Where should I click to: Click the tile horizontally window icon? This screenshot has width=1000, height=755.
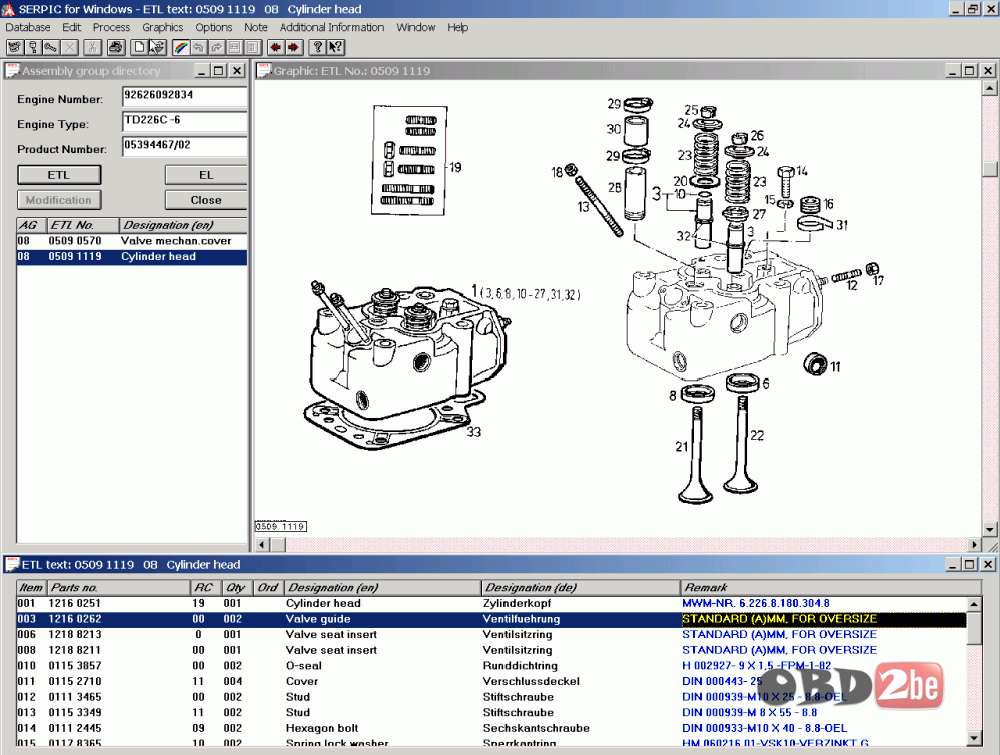[x=235, y=47]
